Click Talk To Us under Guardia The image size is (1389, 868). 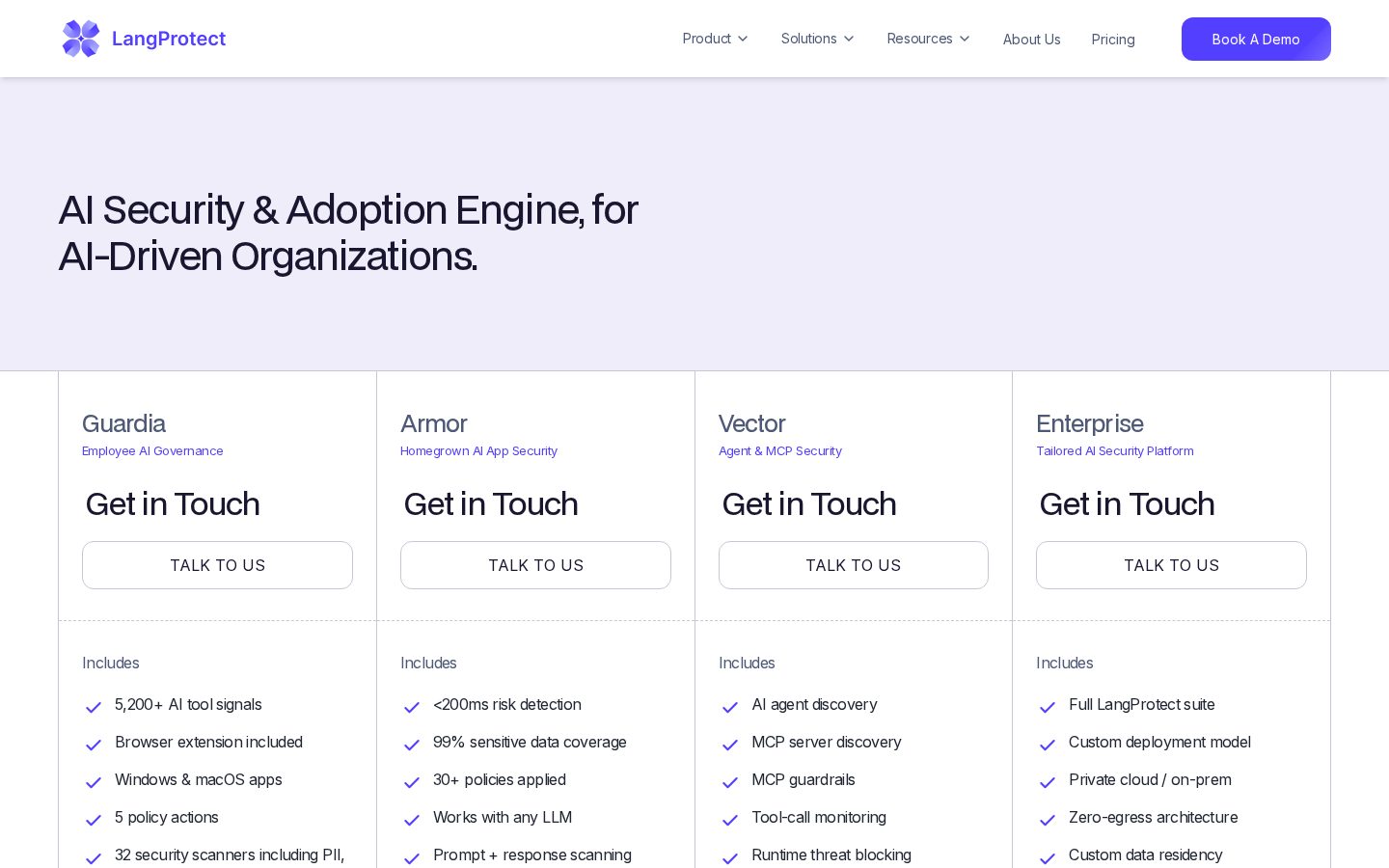(217, 565)
